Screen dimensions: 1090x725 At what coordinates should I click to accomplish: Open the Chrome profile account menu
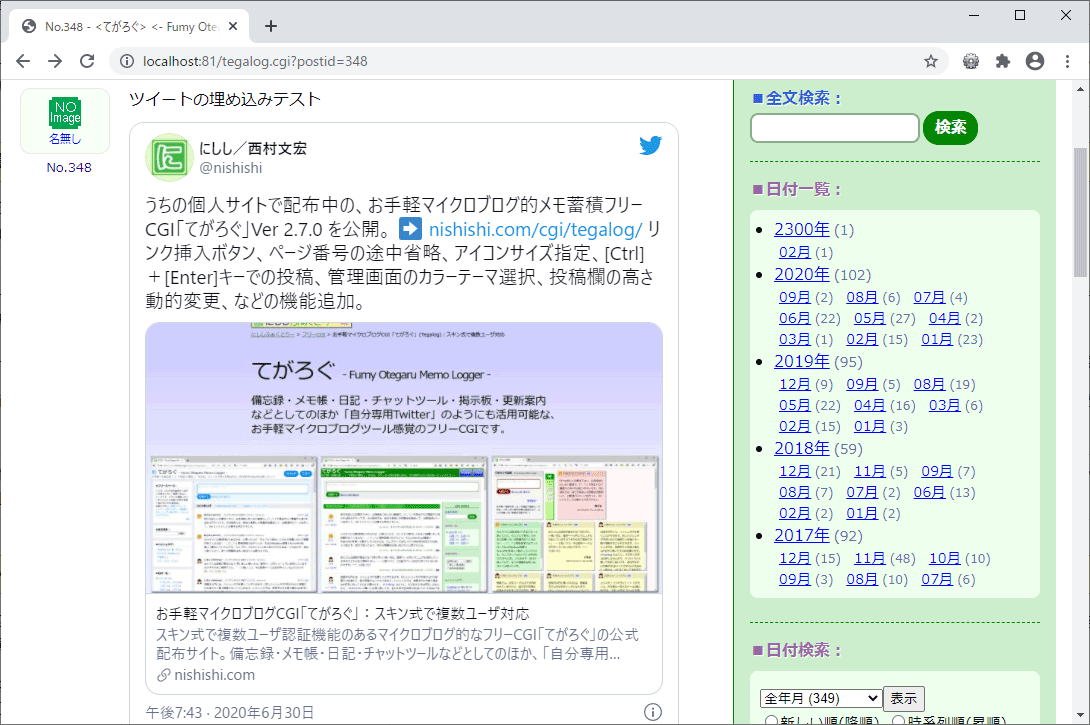coord(1035,61)
